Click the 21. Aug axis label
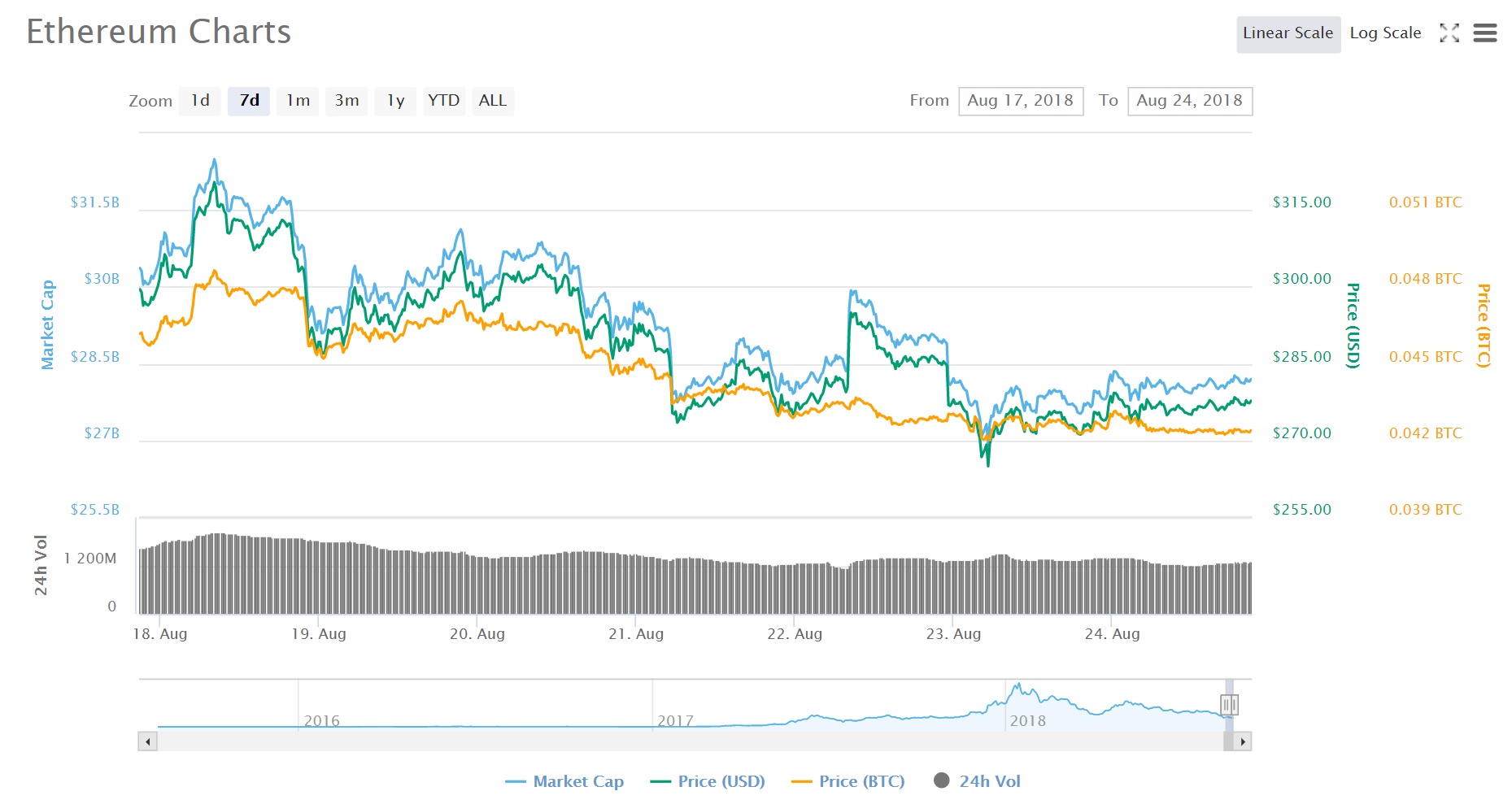 click(x=636, y=634)
